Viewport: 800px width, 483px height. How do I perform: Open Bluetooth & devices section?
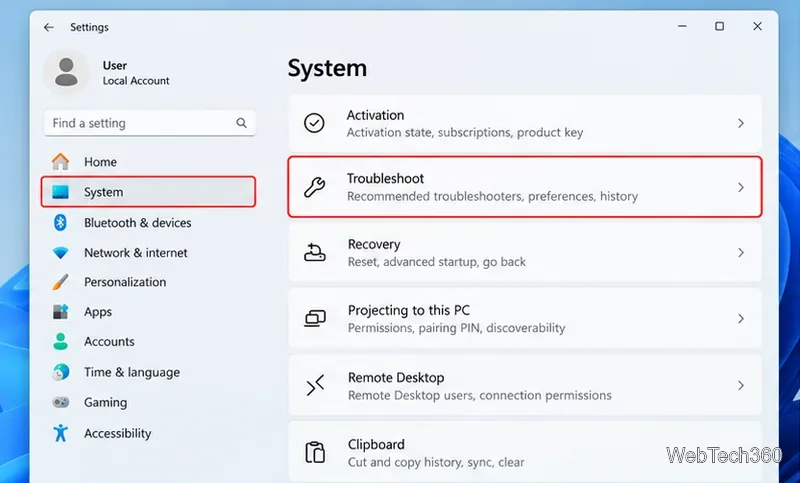point(148,222)
